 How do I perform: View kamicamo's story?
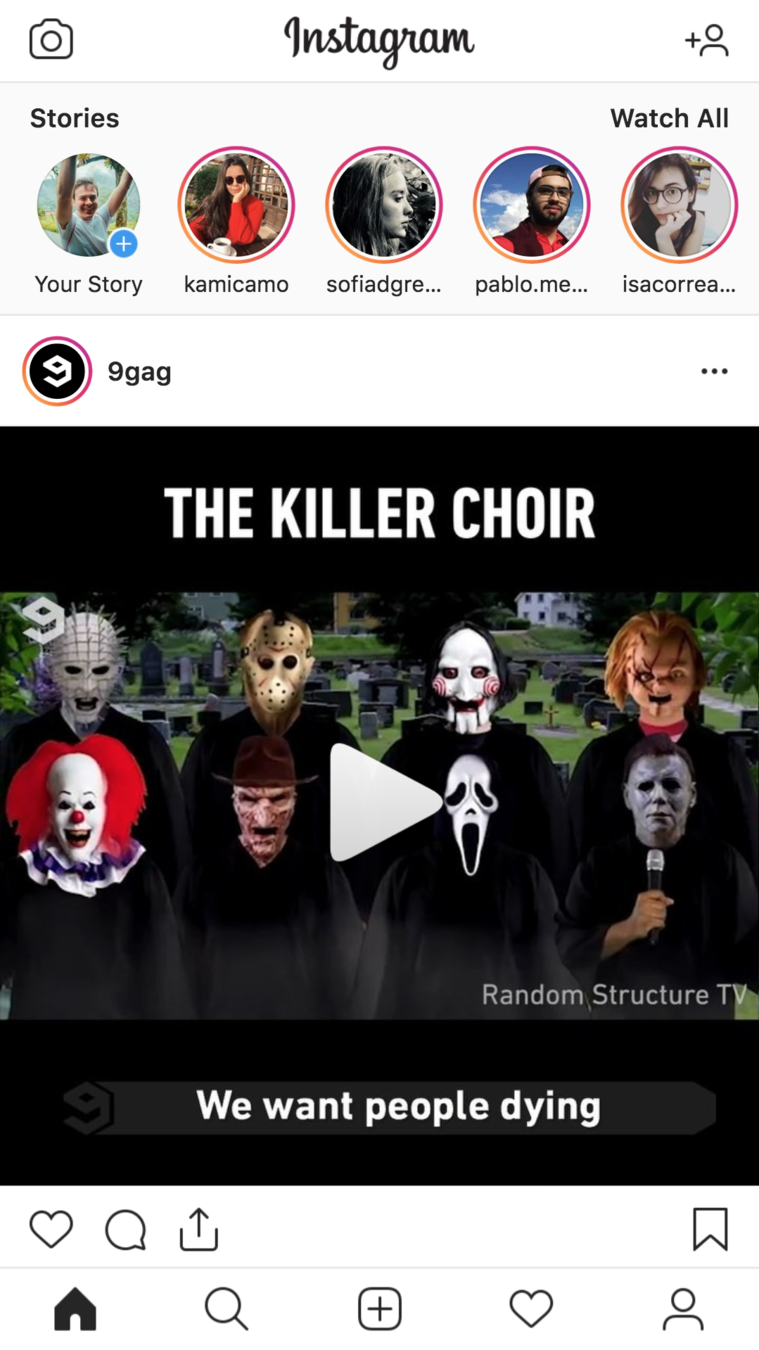(236, 205)
